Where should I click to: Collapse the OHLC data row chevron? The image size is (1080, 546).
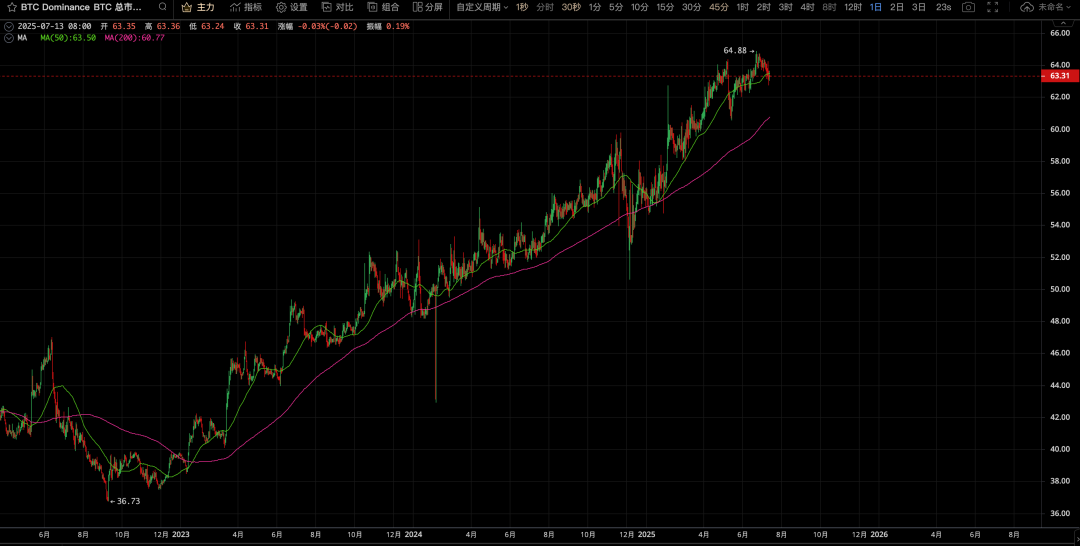point(8,26)
